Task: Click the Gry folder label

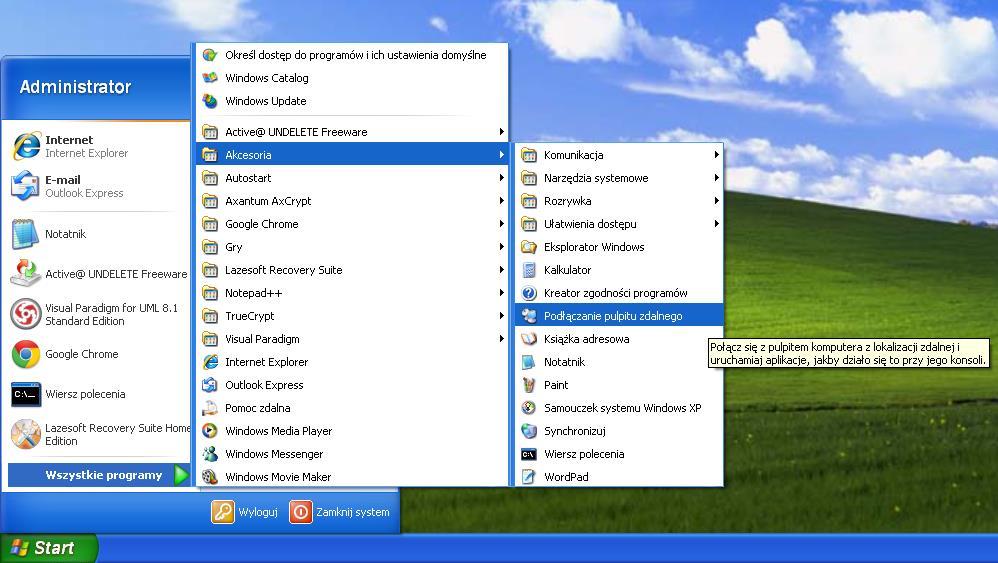Action: pyautogui.click(x=234, y=247)
